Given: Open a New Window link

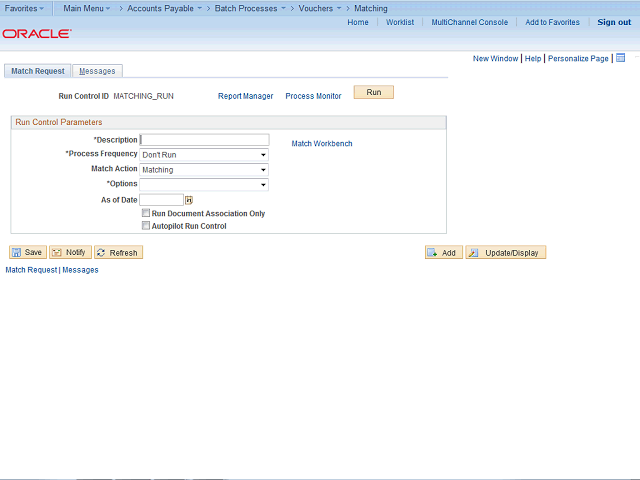Looking at the screenshot, I should pyautogui.click(x=495, y=58).
